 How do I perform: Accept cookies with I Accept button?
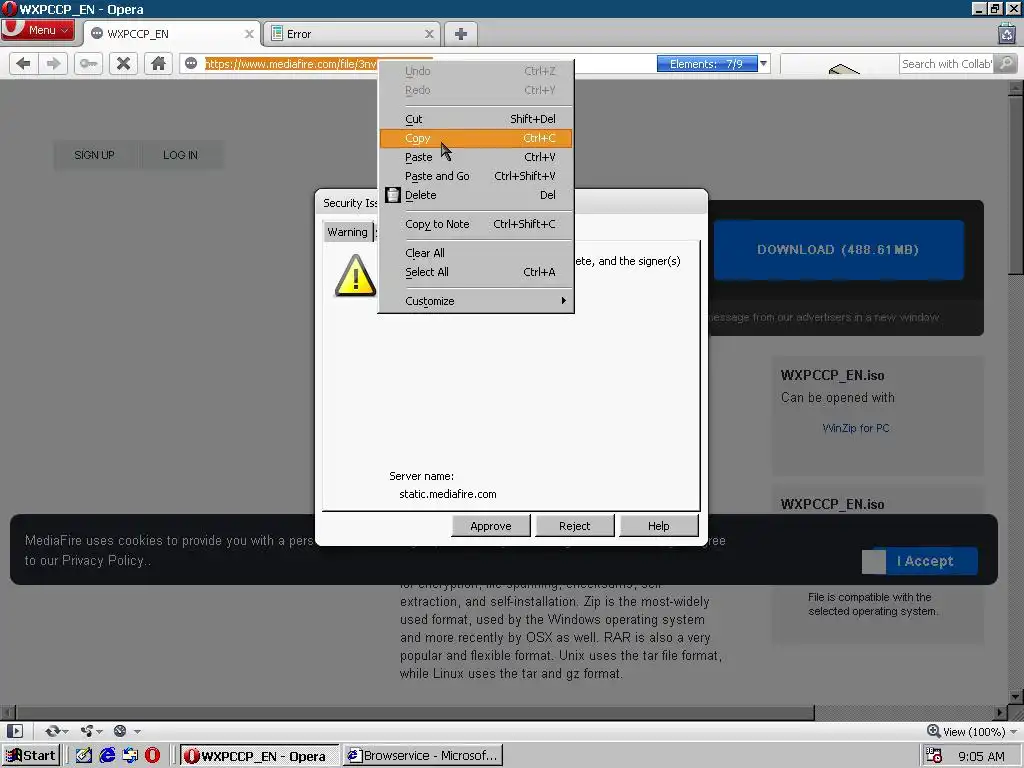click(925, 561)
